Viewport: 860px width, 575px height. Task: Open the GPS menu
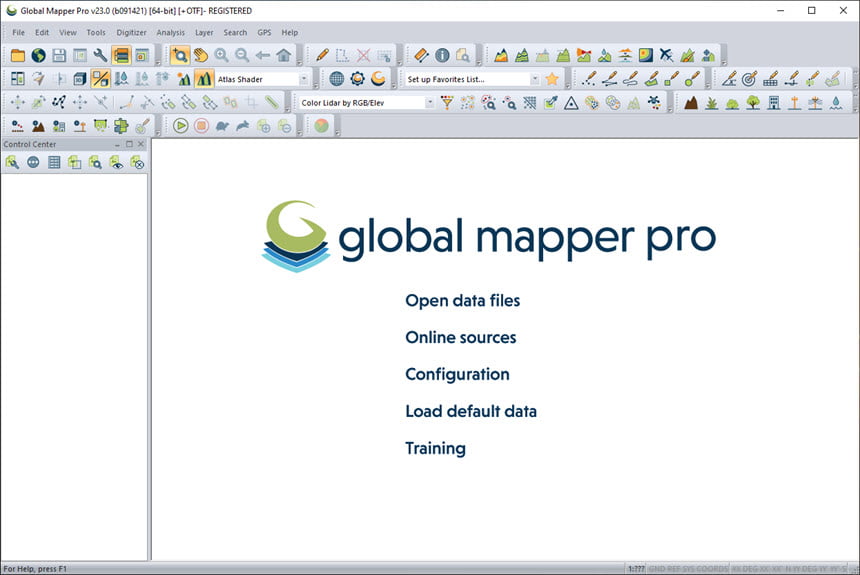tap(264, 32)
